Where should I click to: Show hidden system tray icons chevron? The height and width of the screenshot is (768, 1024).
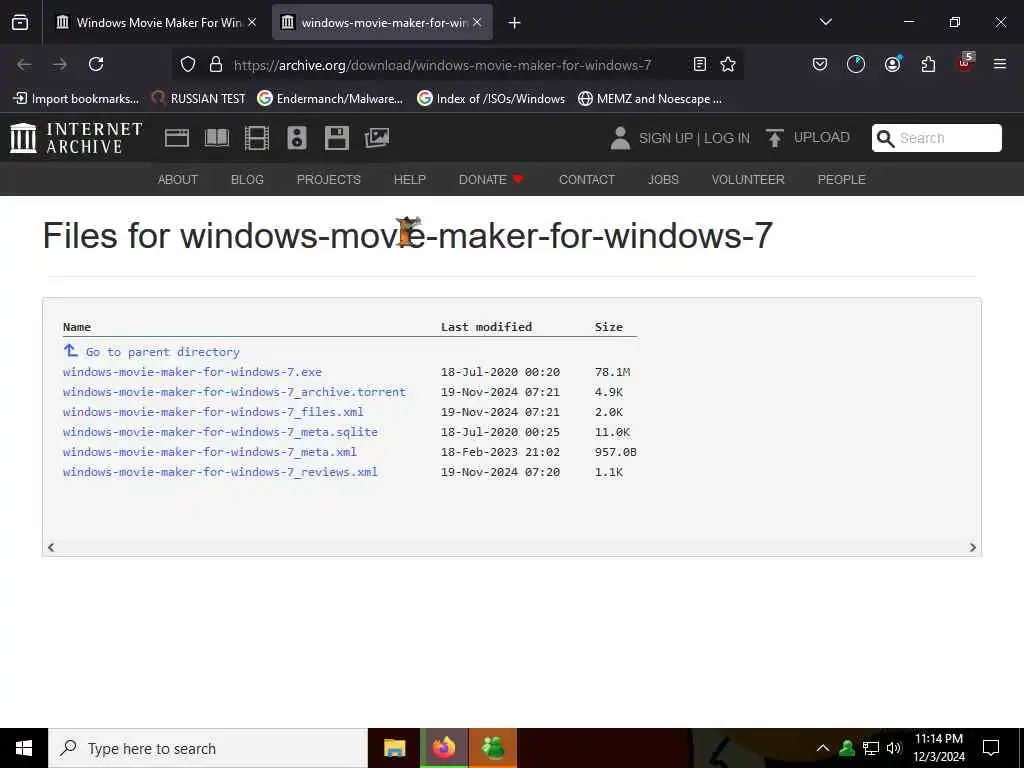coord(823,748)
